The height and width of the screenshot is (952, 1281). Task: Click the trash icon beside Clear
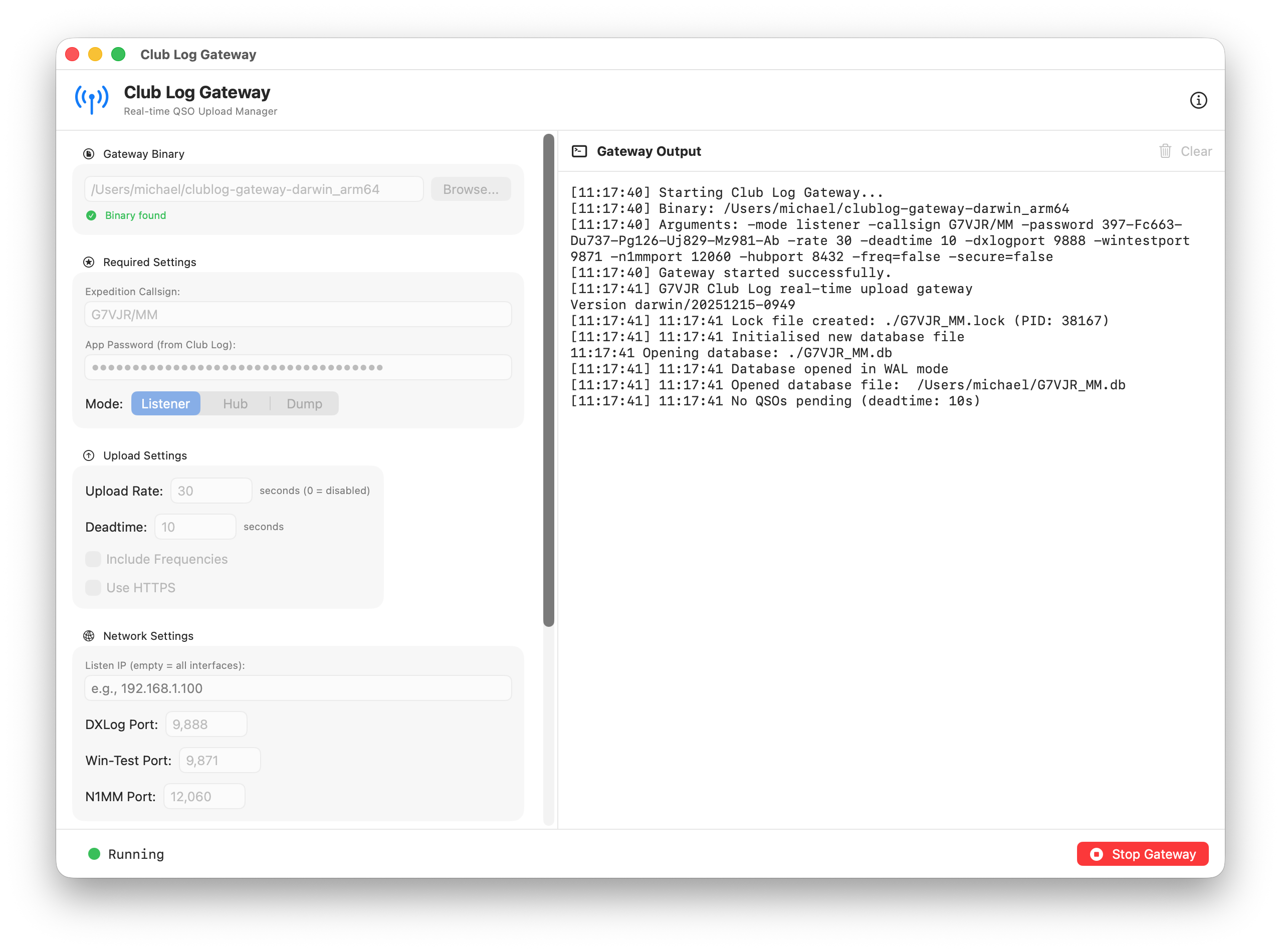point(1165,151)
